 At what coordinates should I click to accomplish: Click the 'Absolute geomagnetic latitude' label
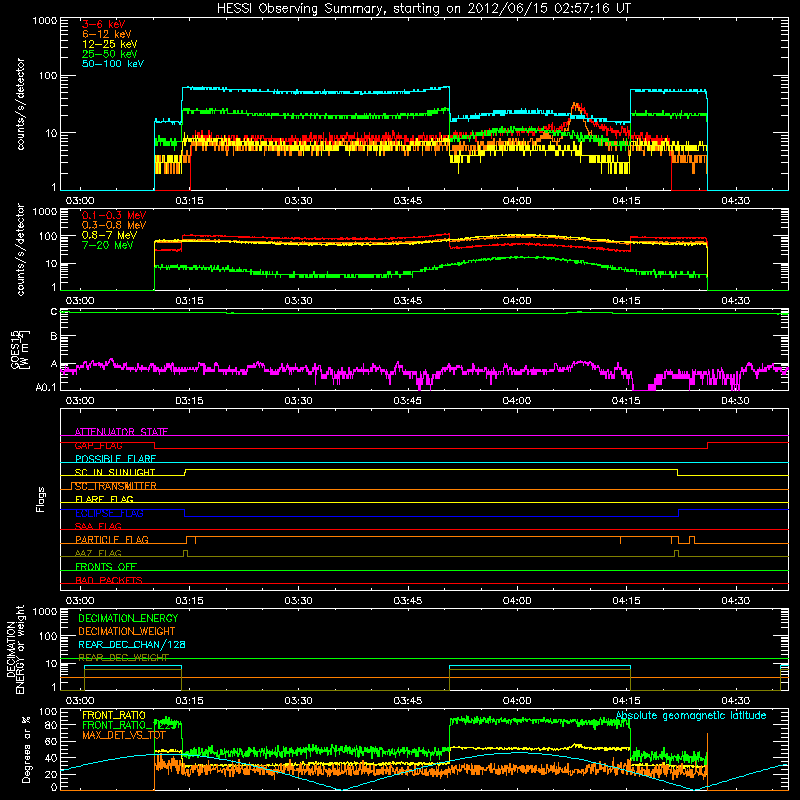(691, 715)
